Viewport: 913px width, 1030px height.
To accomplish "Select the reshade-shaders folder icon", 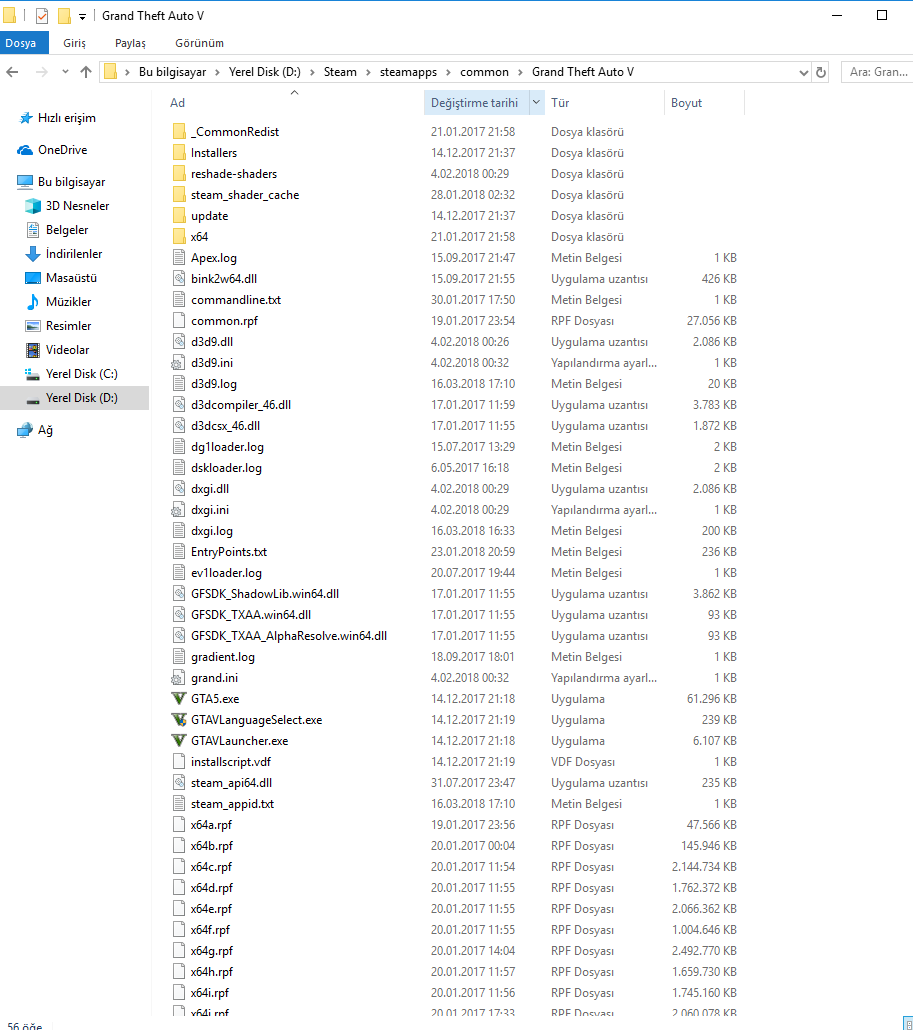I will [x=179, y=173].
